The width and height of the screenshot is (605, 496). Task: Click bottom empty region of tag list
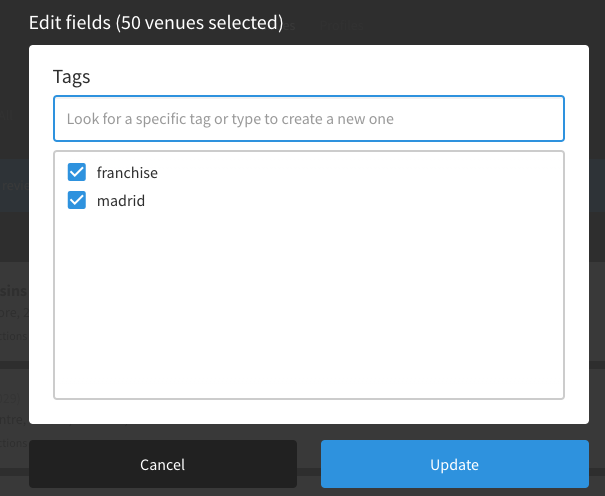tap(309, 370)
